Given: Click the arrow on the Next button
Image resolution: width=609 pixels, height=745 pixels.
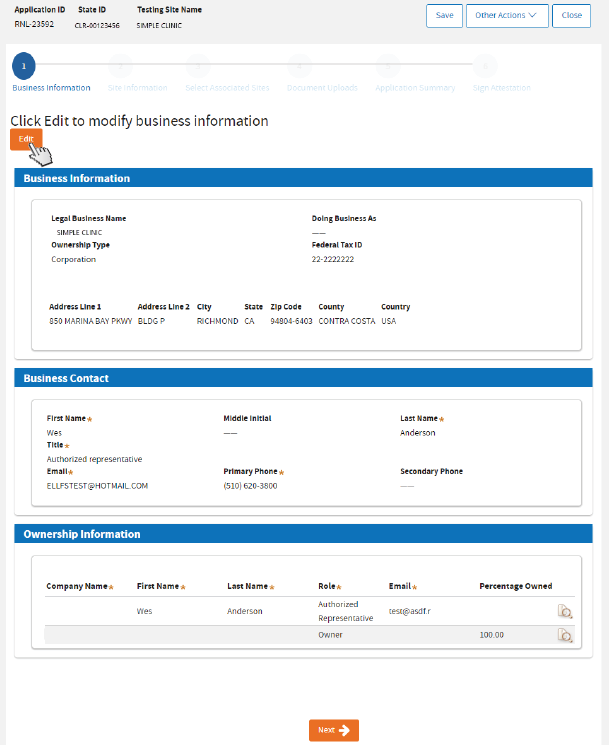Looking at the screenshot, I should [x=344, y=730].
